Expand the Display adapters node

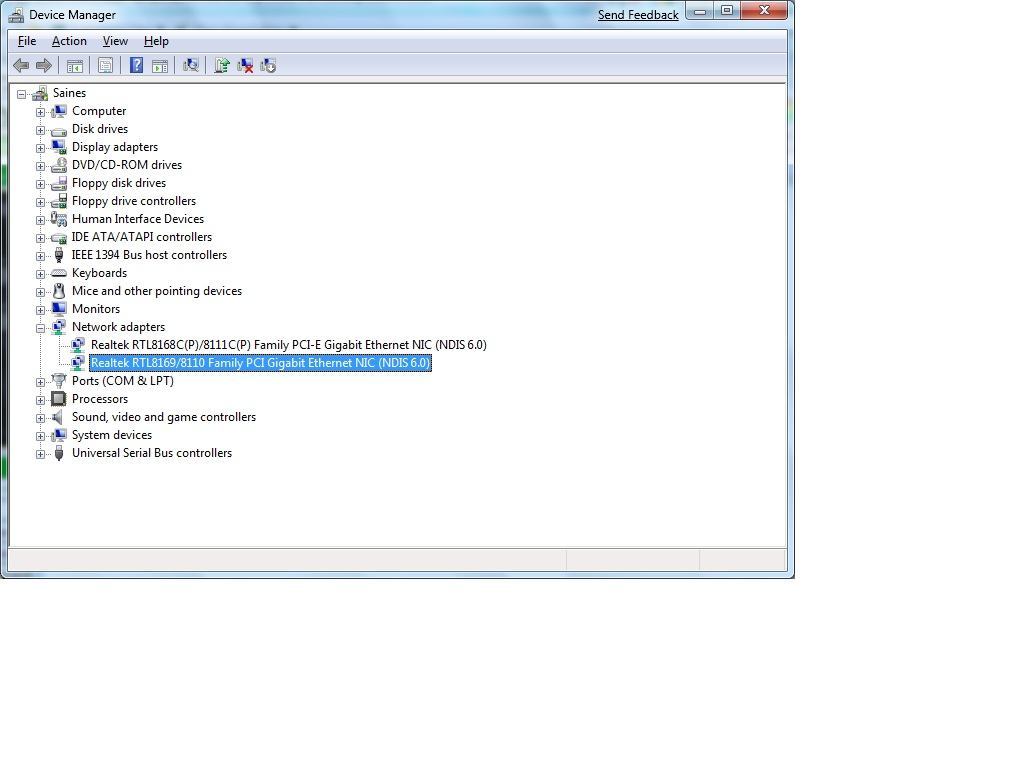pyautogui.click(x=40, y=148)
